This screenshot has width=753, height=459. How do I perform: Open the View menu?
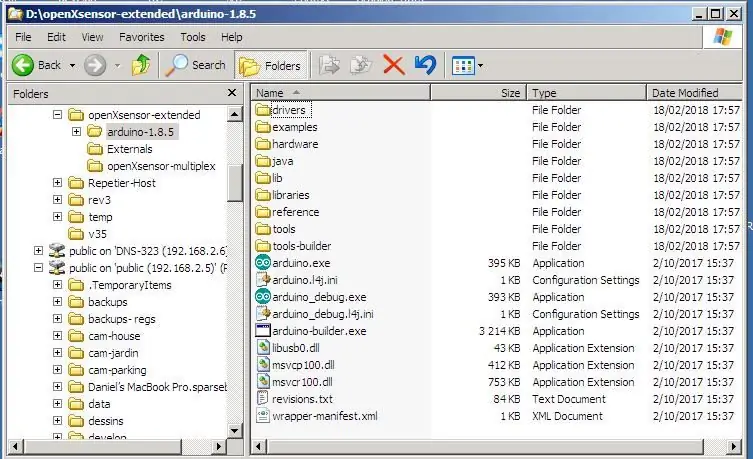(92, 37)
